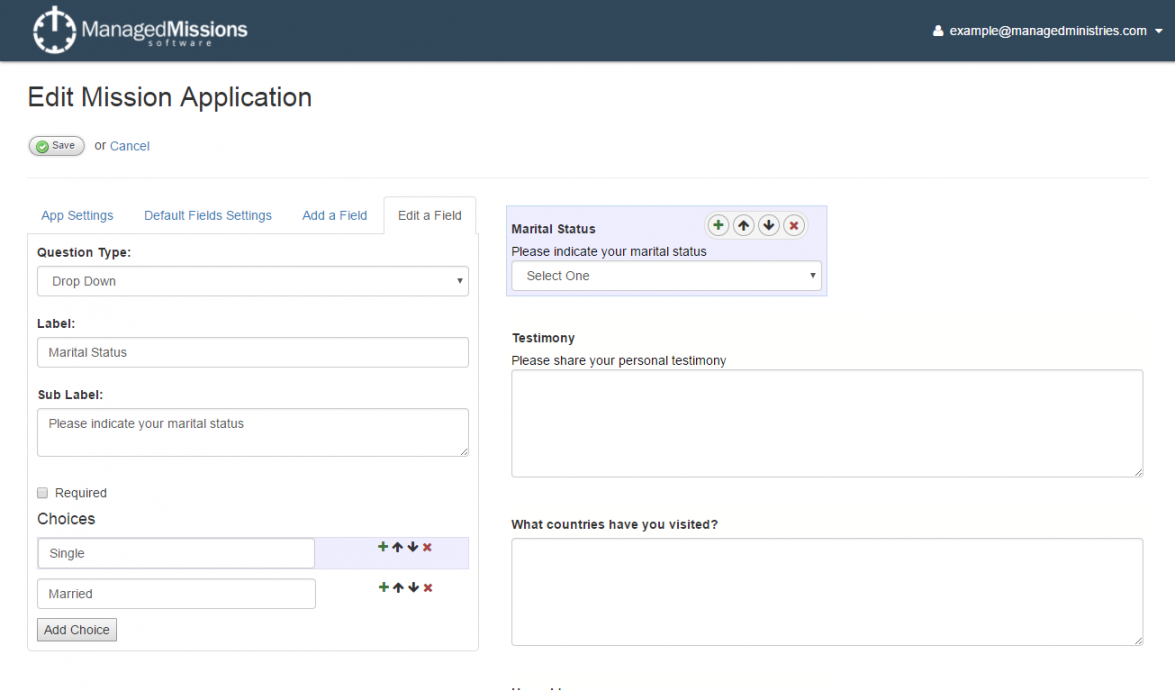Click the Add Choice button

77,630
